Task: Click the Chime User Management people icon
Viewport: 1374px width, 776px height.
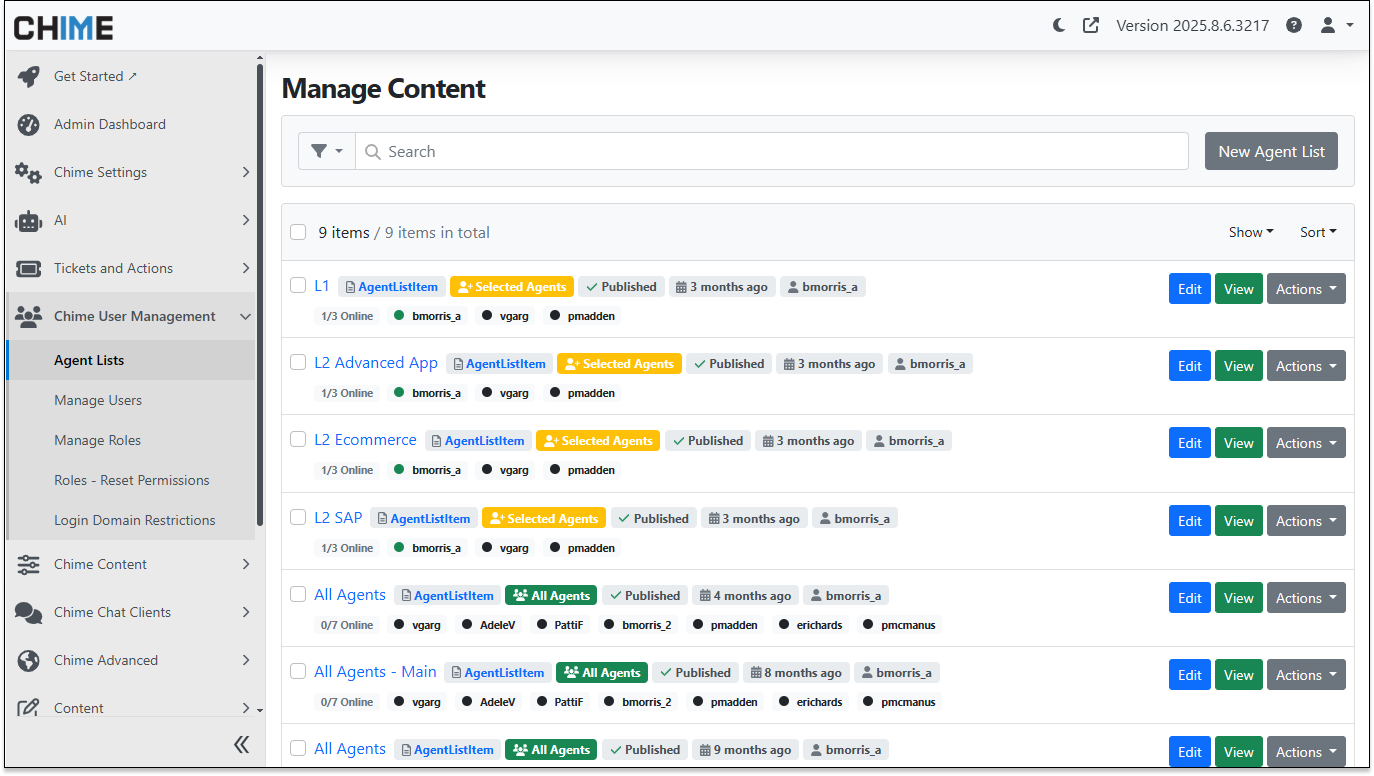Action: tap(29, 317)
